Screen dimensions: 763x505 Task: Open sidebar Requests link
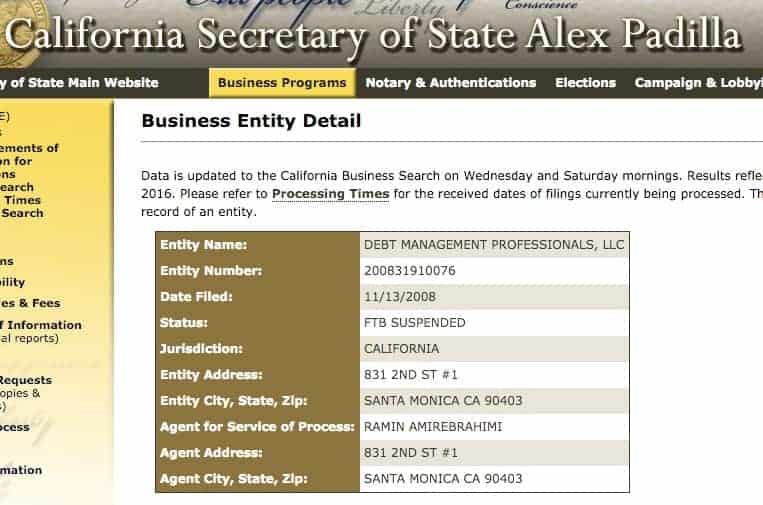pos(26,380)
